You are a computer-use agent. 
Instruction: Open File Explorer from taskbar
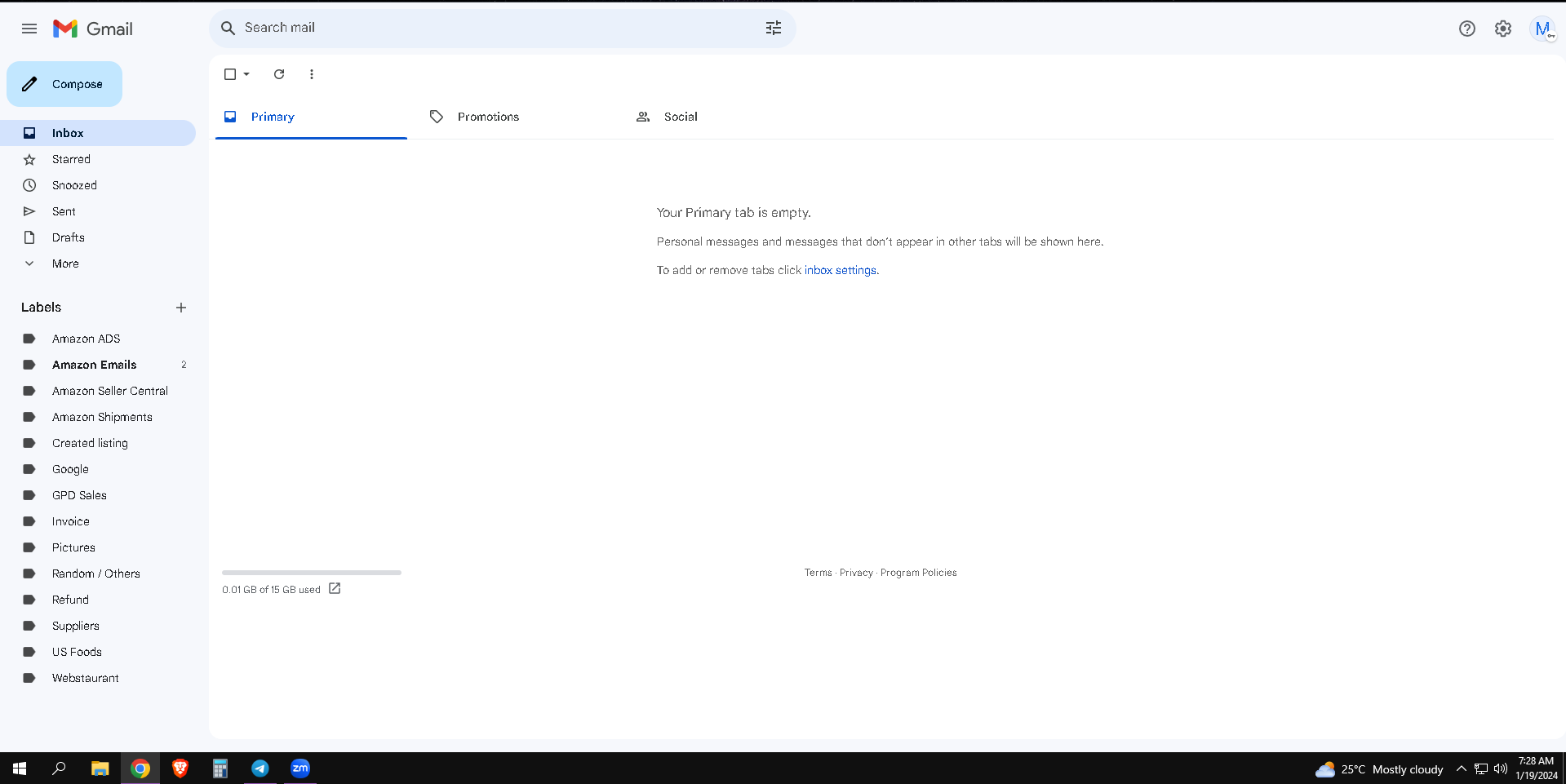point(100,768)
